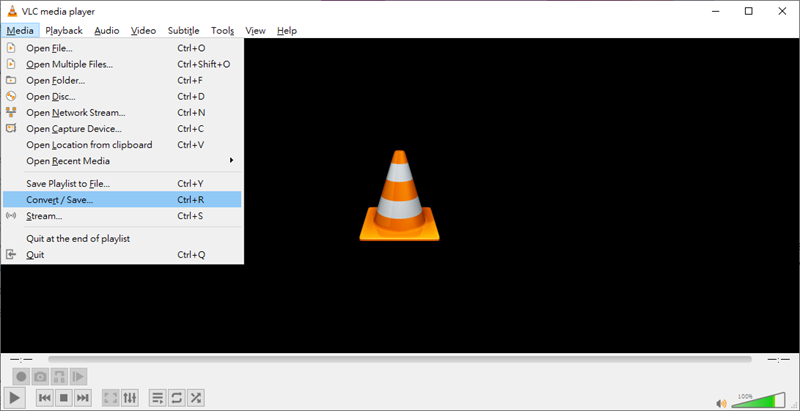This screenshot has width=800, height=411.
Task: Toggle Quit at the end of playlist
Action: [x=122, y=239]
